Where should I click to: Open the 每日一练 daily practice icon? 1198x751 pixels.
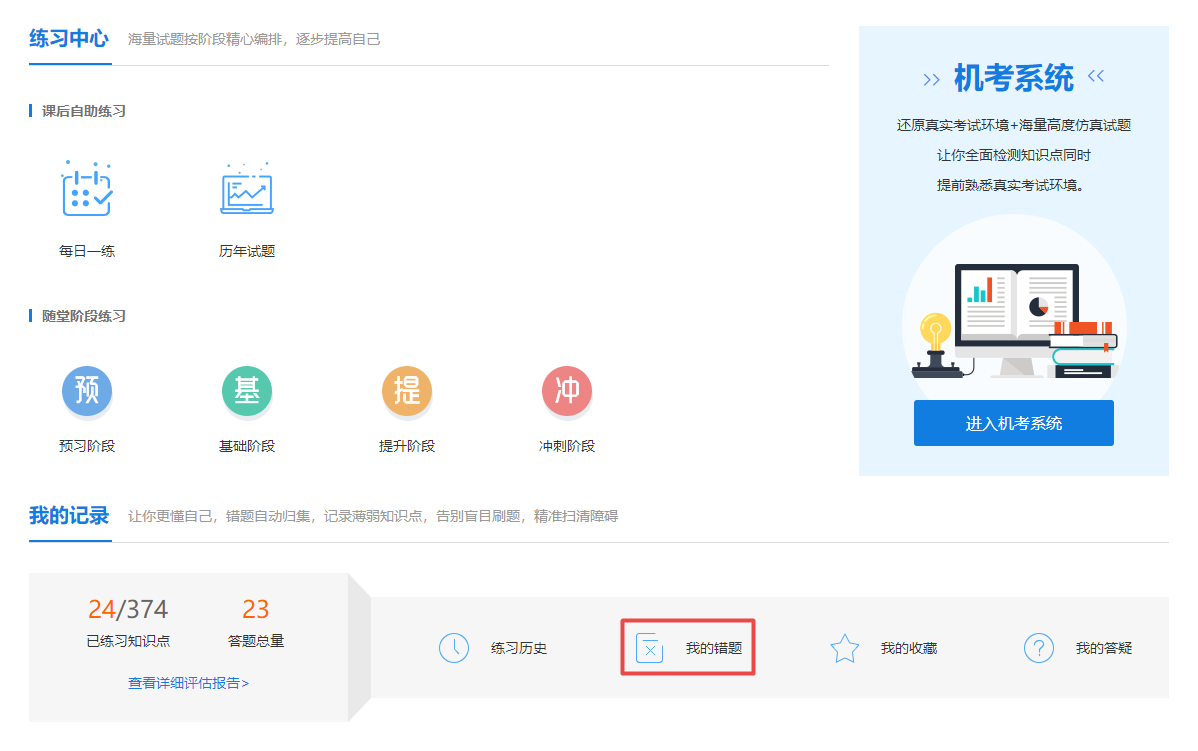click(87, 192)
